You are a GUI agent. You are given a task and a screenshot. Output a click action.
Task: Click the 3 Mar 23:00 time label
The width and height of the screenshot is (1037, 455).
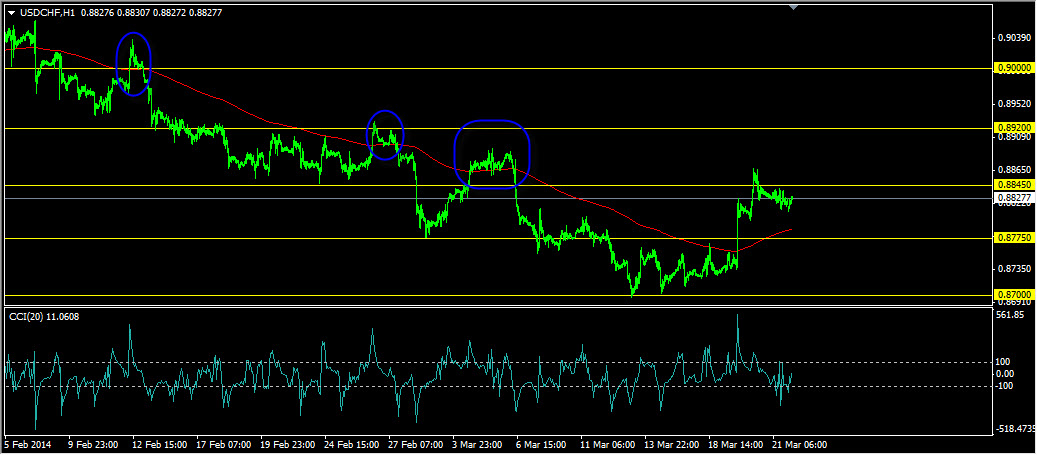(x=479, y=444)
